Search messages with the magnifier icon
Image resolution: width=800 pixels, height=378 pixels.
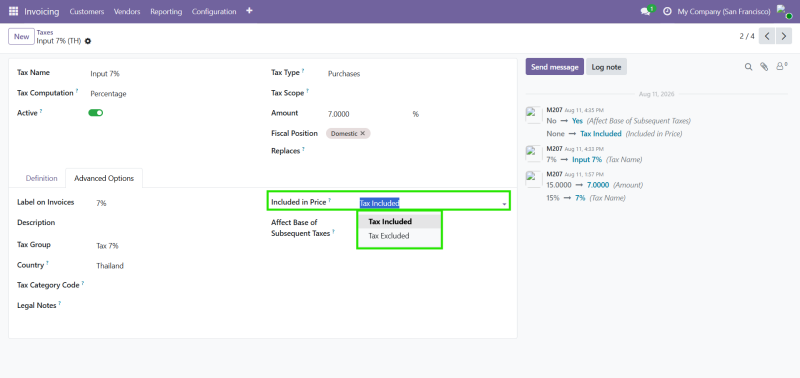pos(748,67)
